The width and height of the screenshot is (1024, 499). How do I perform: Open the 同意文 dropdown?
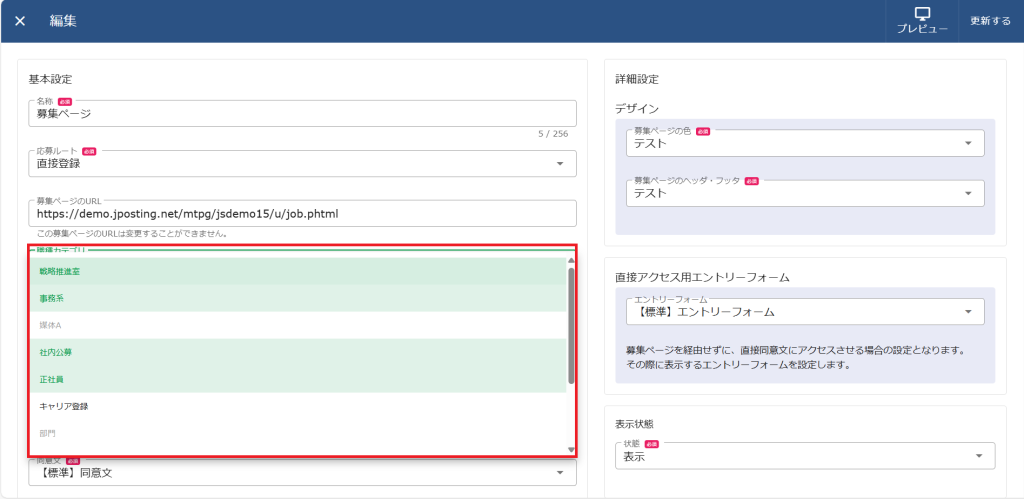(x=302, y=472)
